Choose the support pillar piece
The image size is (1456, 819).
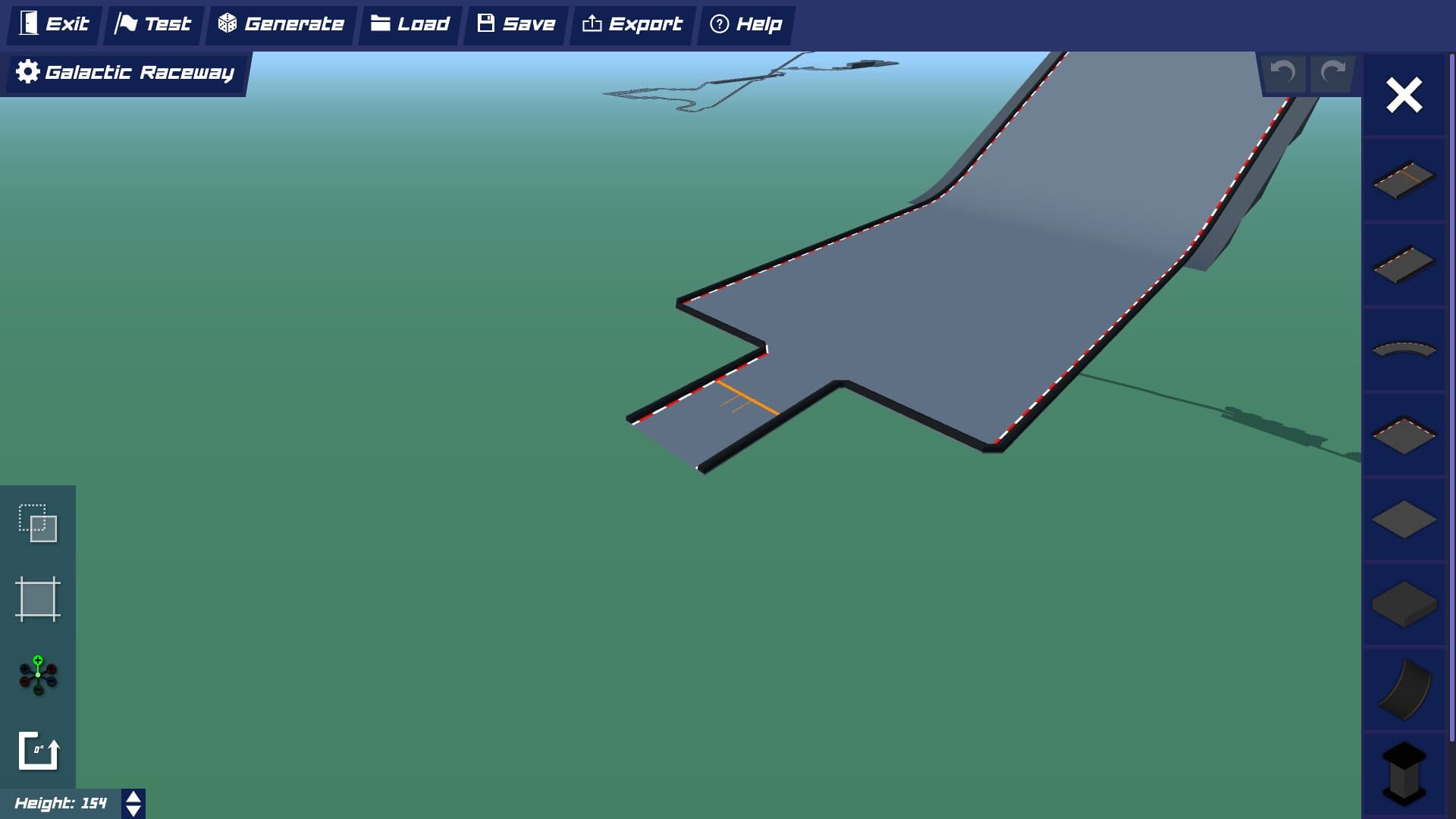(x=1404, y=773)
